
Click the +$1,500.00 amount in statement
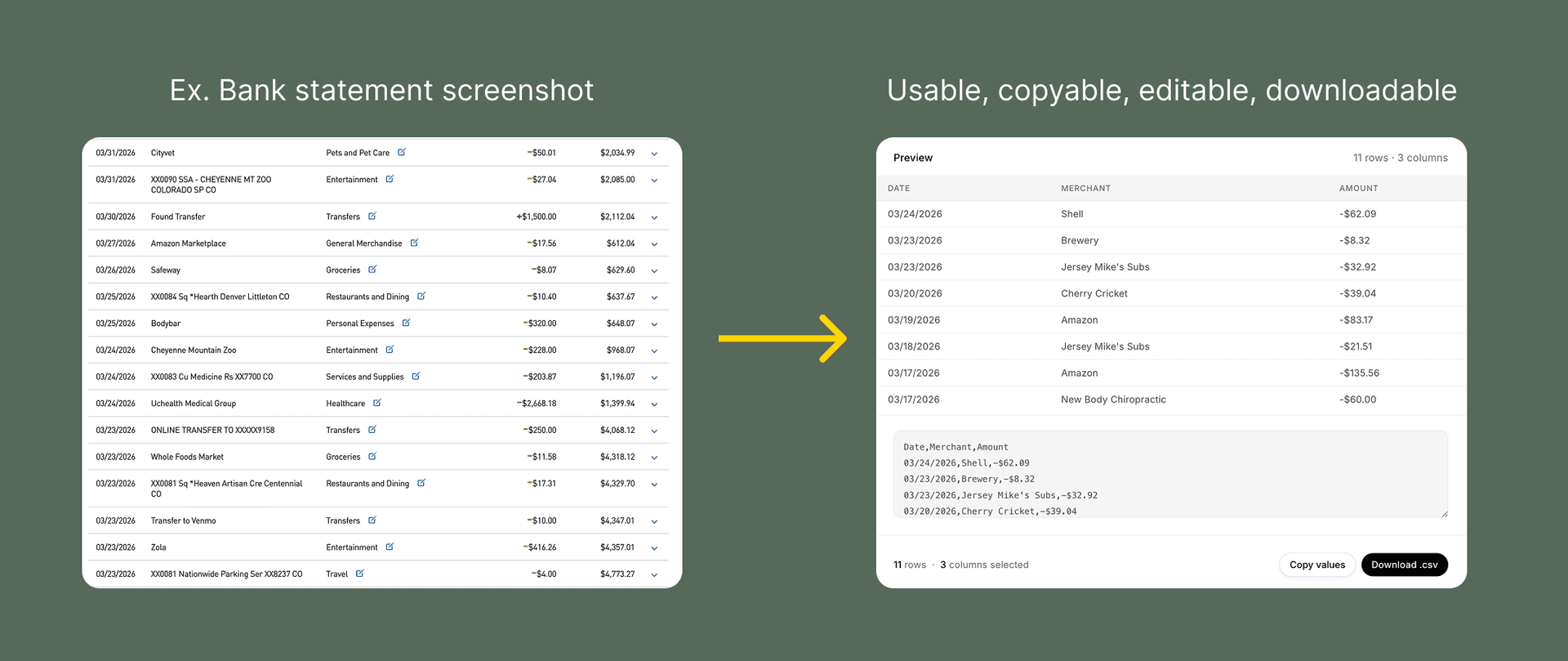[536, 217]
